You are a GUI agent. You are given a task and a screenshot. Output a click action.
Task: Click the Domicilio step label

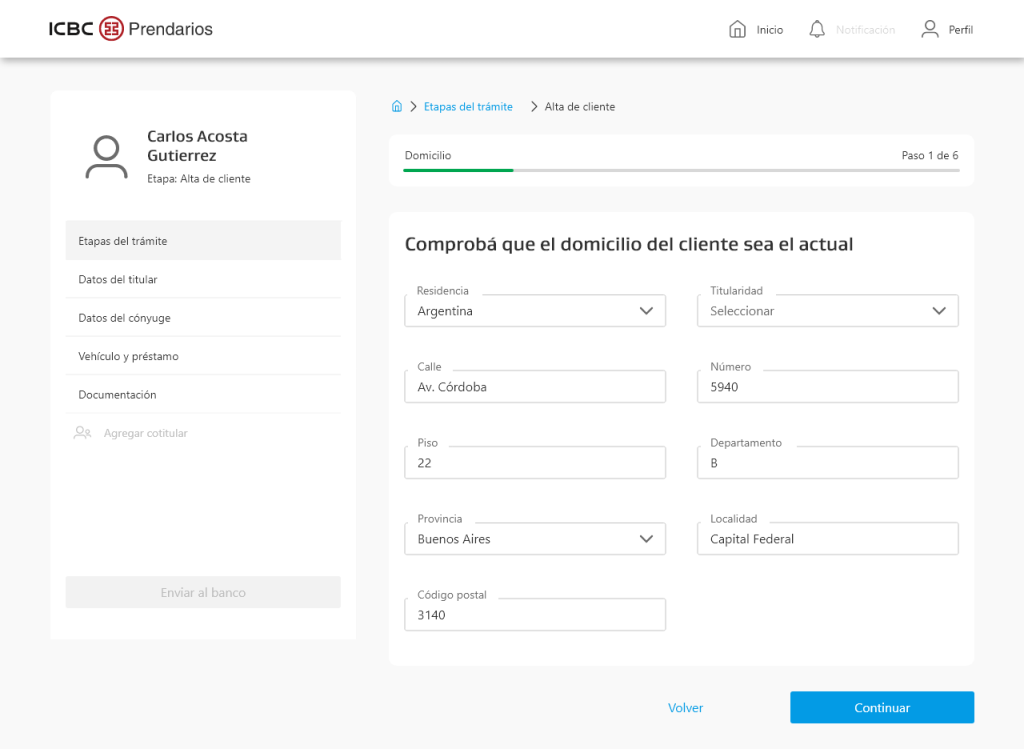point(428,155)
